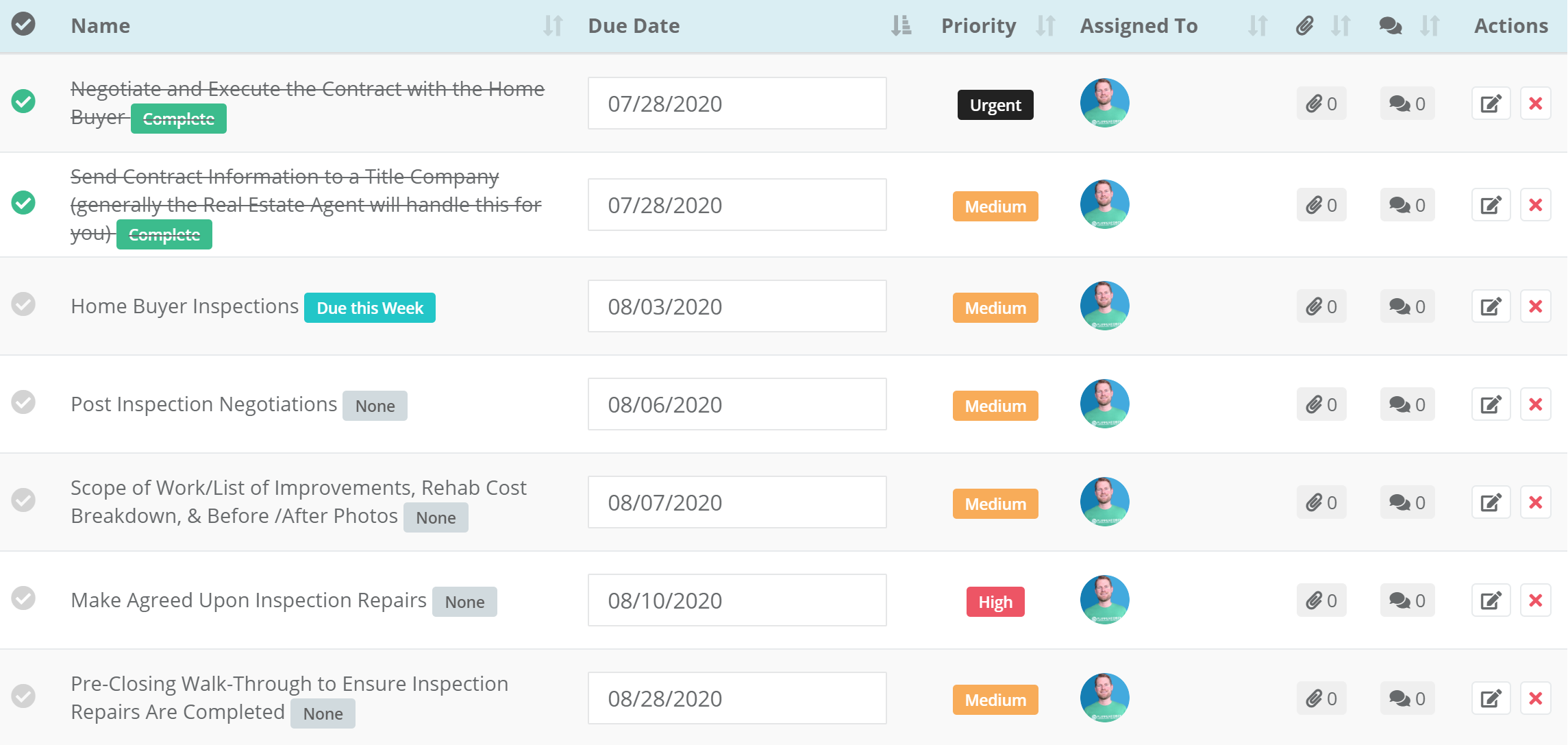Click the High priority label
The width and height of the screenshot is (1568, 745).
coord(995,602)
